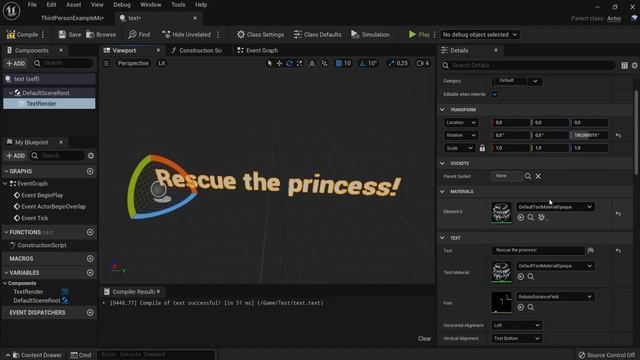Add a new variable with plus icon
Screen dimensions: 640x360
point(90,273)
